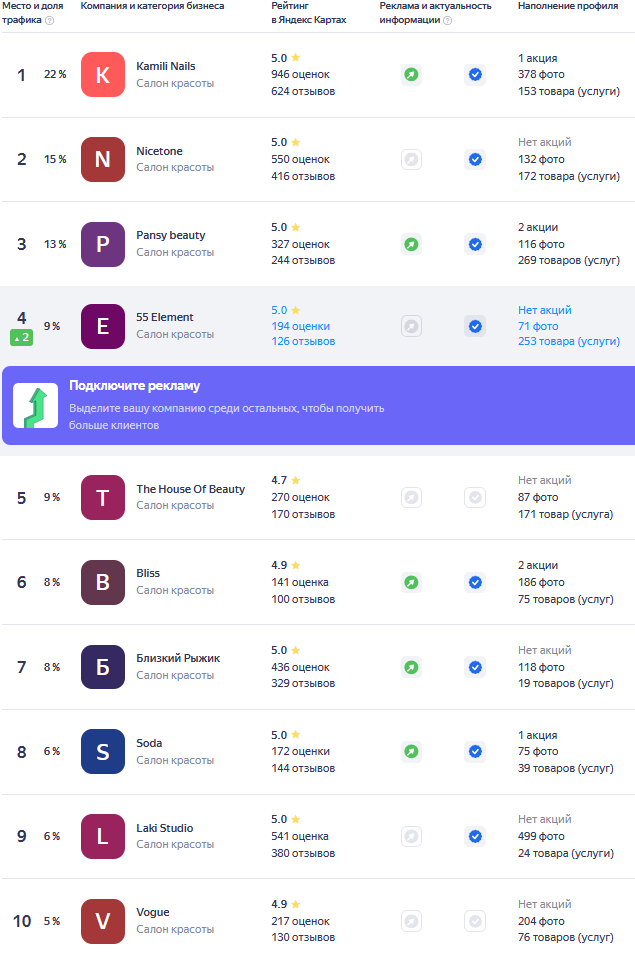Click the blue verified checkmark for Близкий Рыжик

click(x=475, y=667)
